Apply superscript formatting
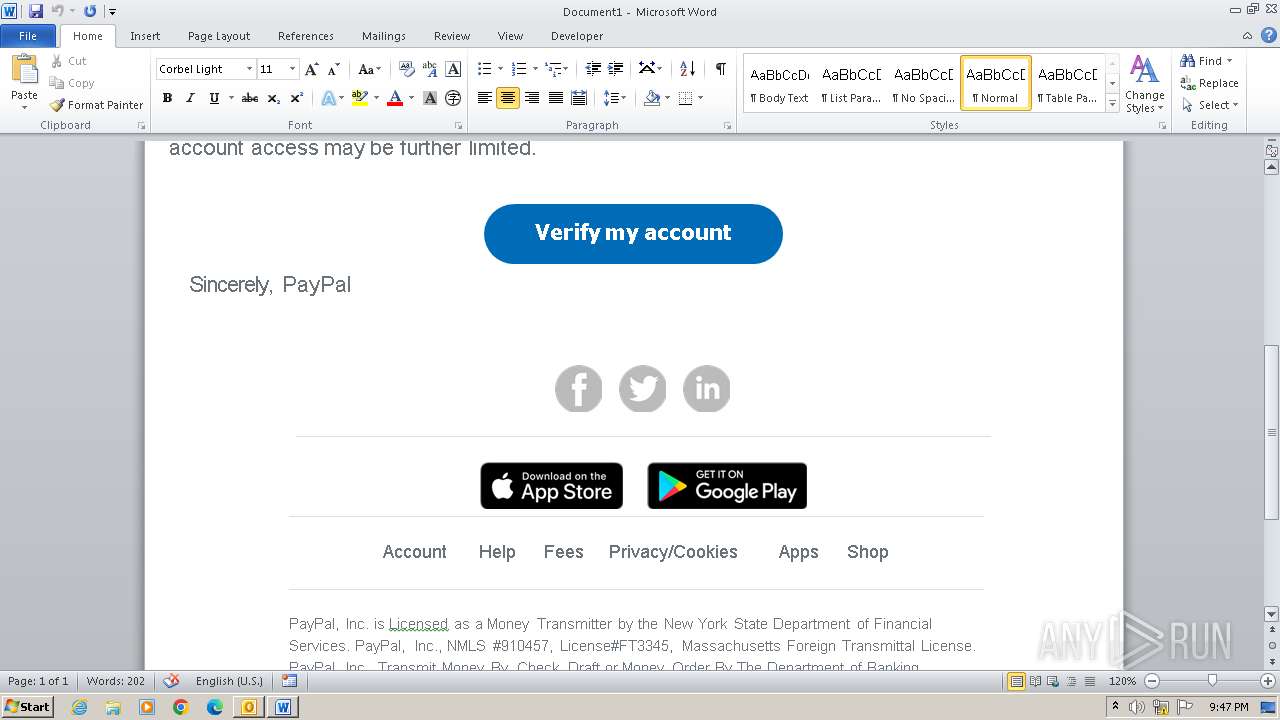 [x=297, y=98]
